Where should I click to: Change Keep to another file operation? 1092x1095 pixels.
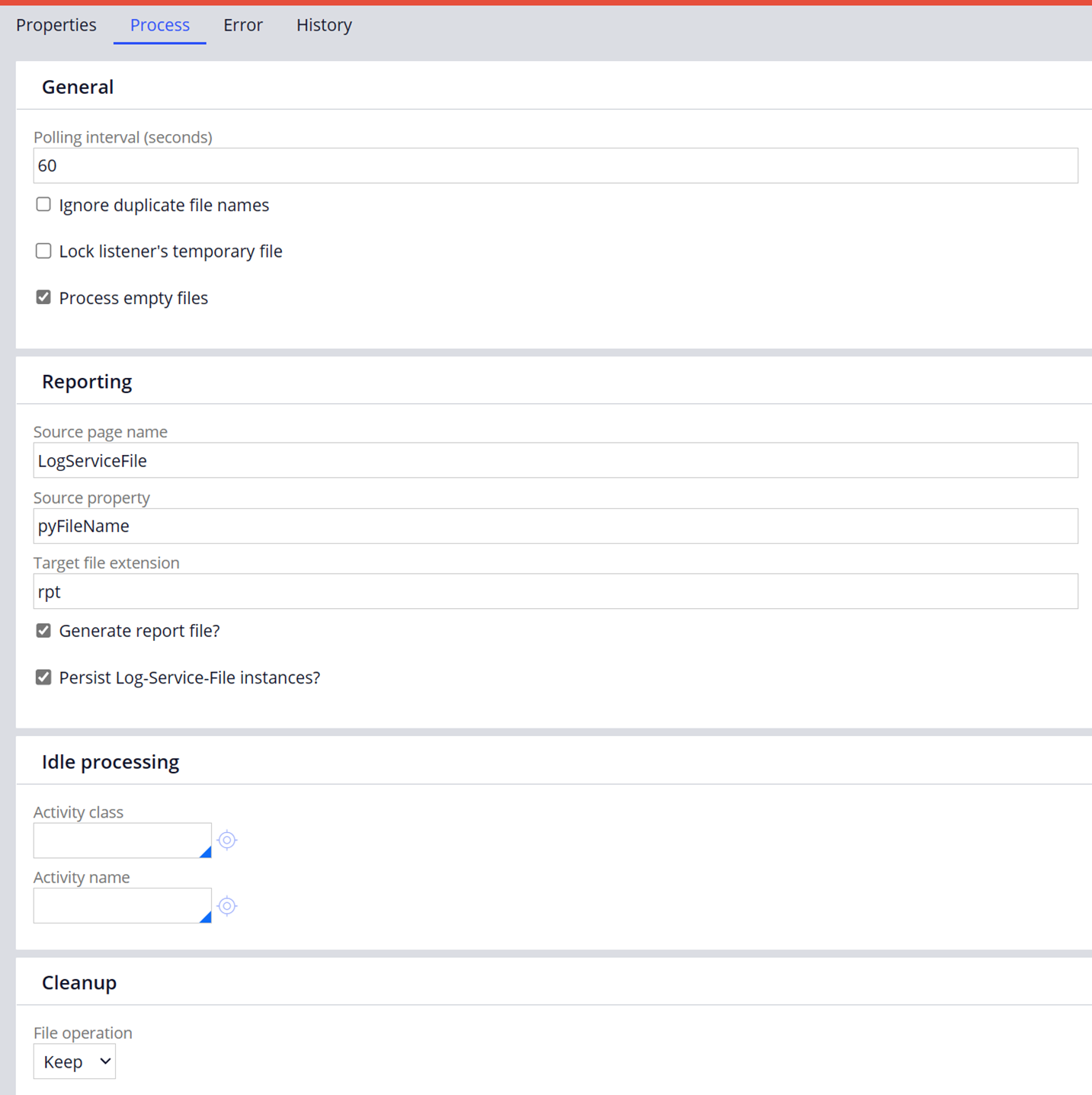(x=74, y=1061)
